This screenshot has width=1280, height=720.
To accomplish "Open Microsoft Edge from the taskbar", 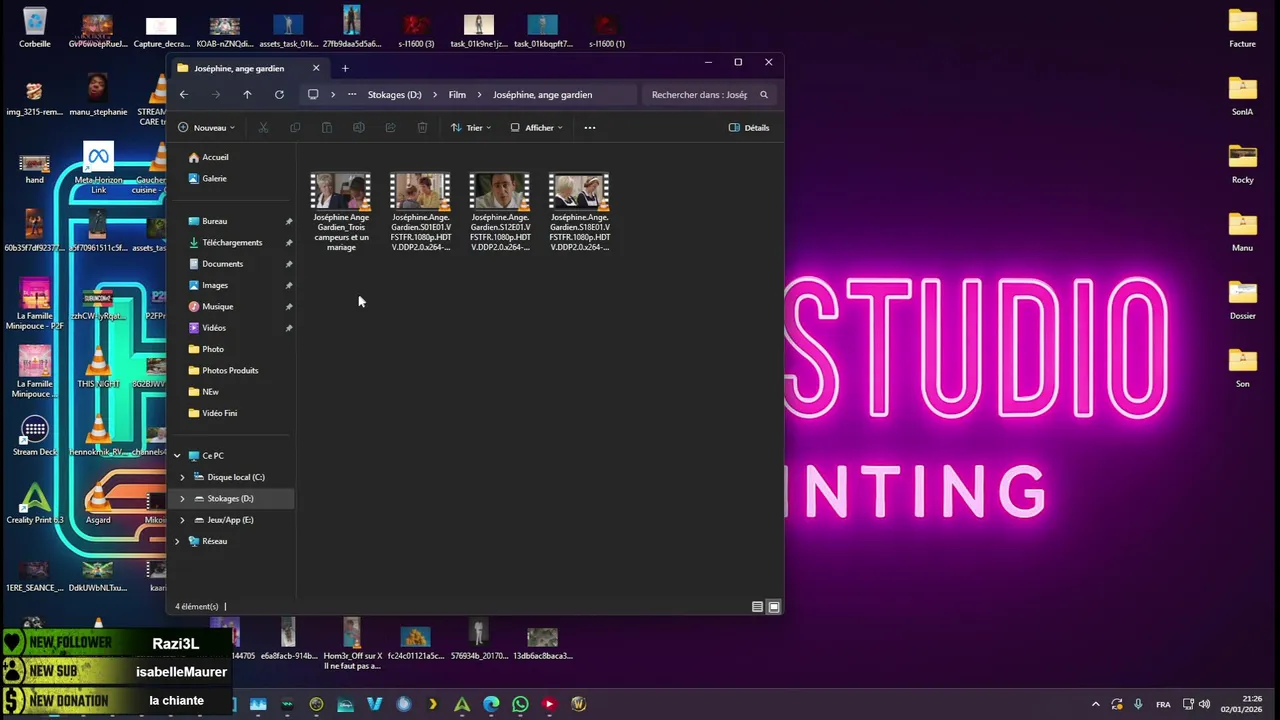I will [x=491, y=704].
